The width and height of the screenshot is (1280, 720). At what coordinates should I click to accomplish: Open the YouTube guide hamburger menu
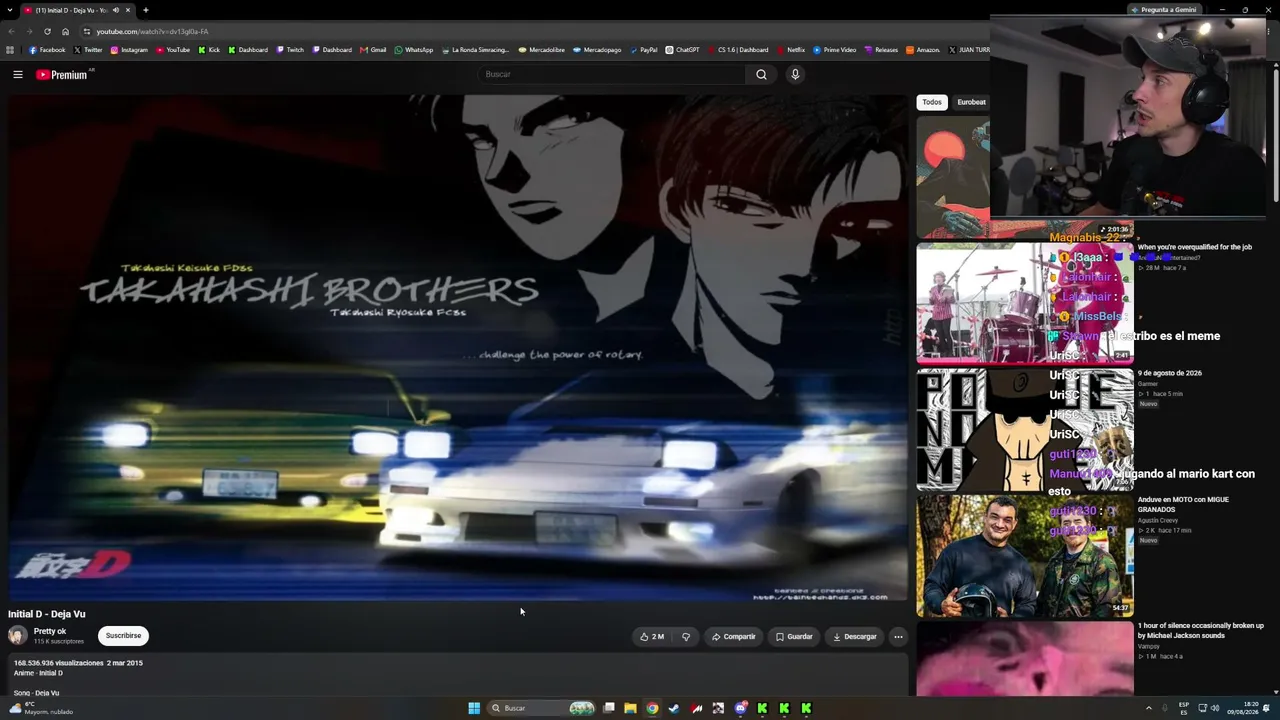pyautogui.click(x=18, y=74)
